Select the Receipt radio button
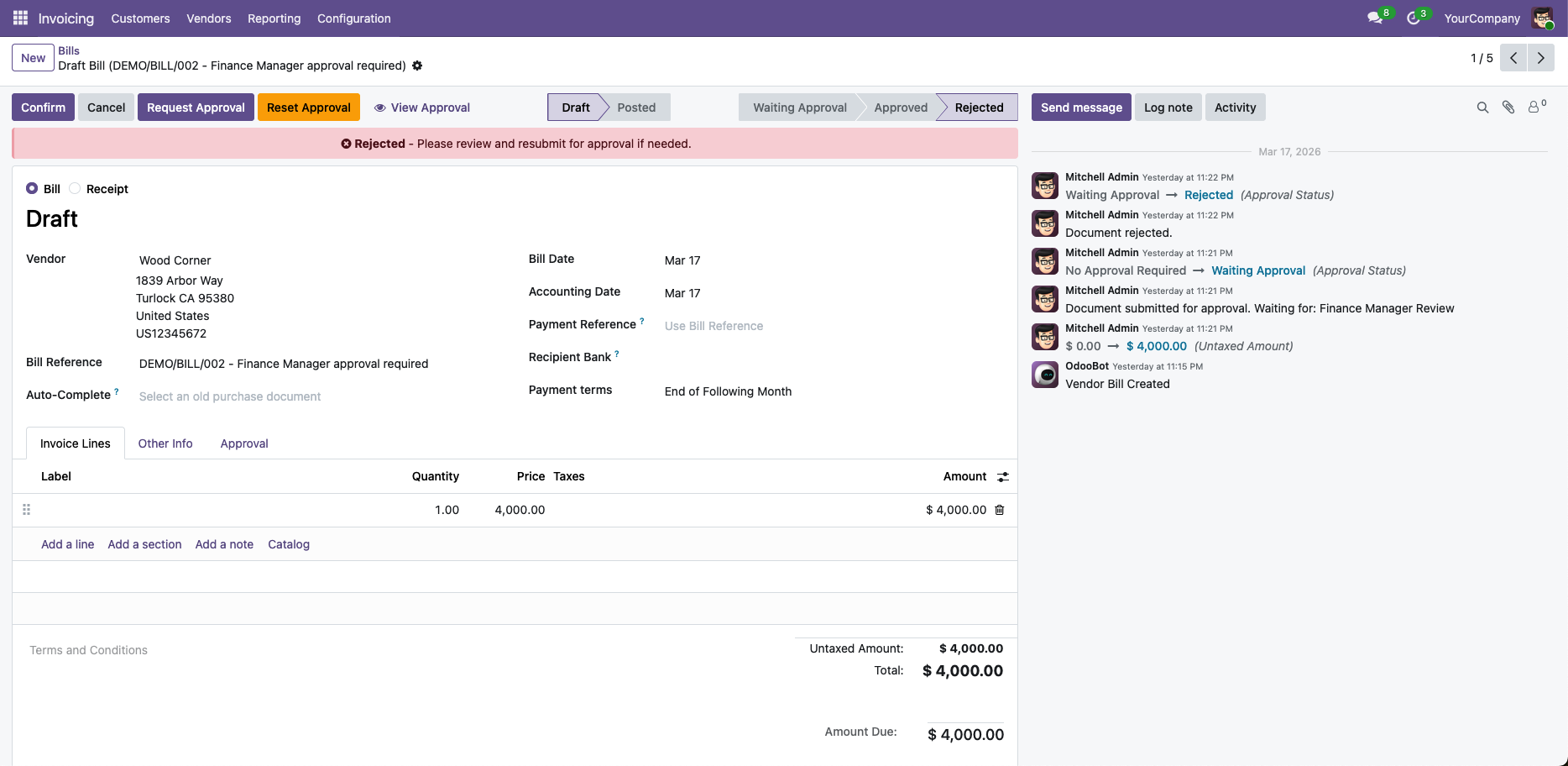The width and height of the screenshot is (1568, 766). tap(75, 189)
